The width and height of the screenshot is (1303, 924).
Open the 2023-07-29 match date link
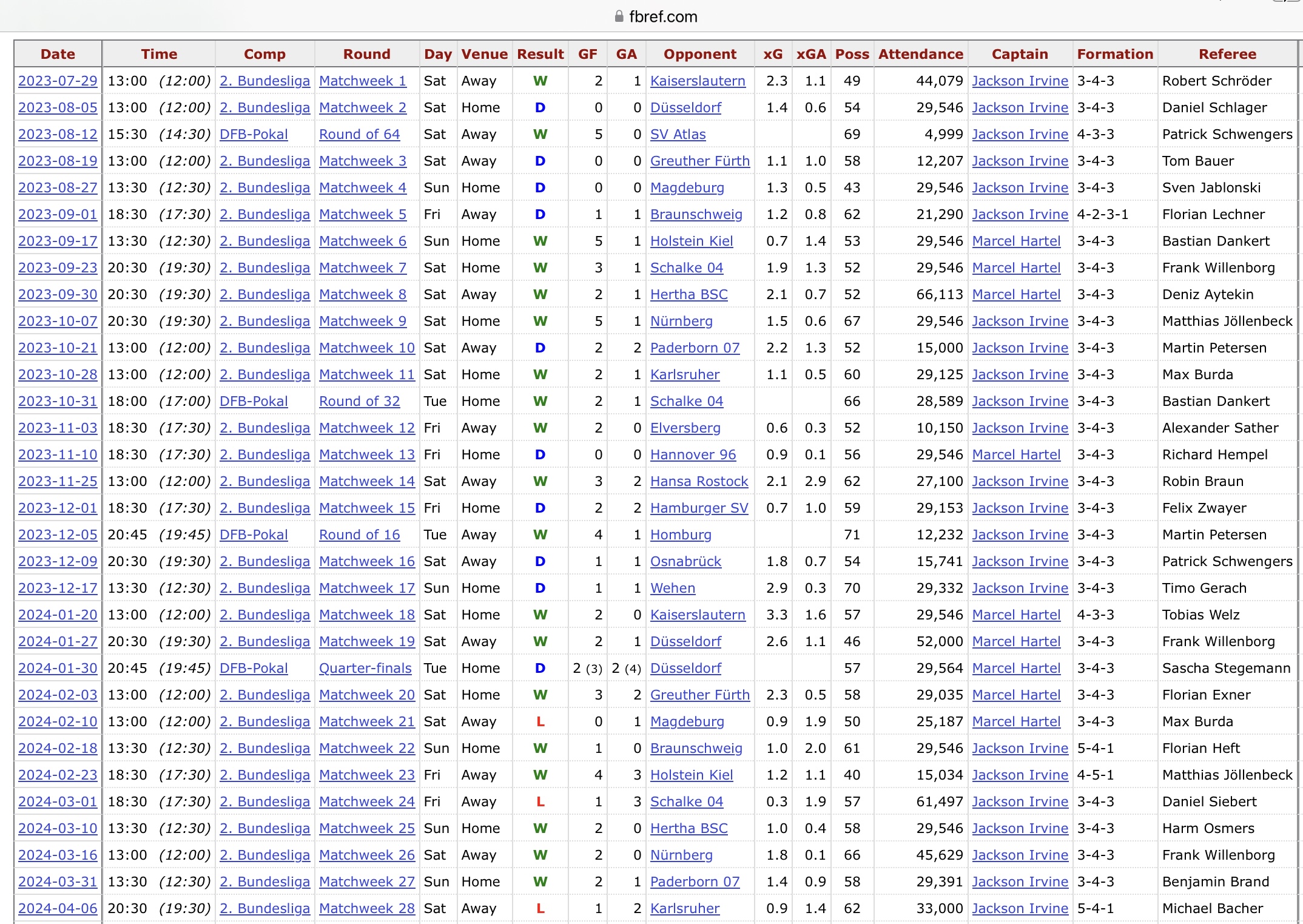click(58, 81)
